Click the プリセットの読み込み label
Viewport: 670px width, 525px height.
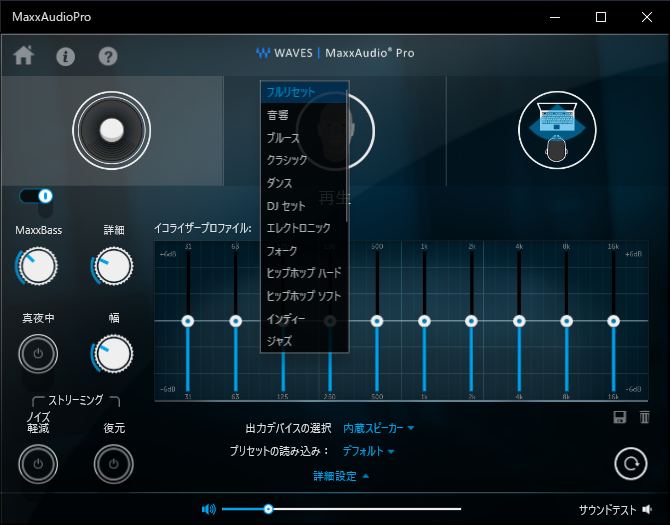(279, 451)
